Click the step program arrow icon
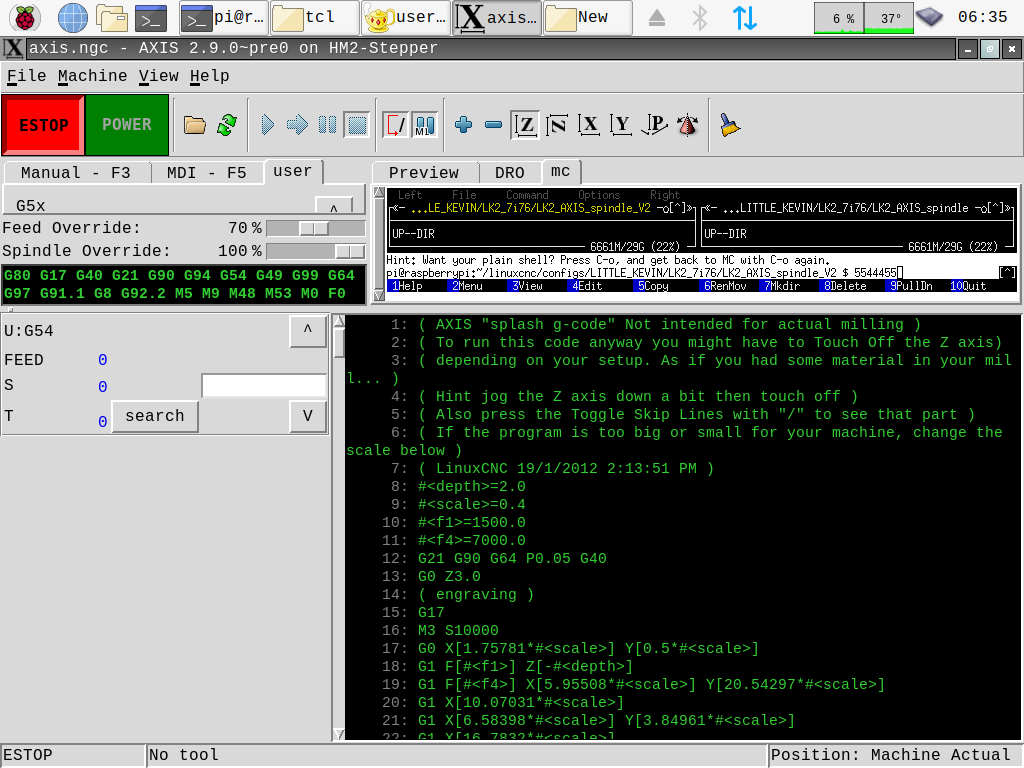1024x768 pixels. click(297, 125)
